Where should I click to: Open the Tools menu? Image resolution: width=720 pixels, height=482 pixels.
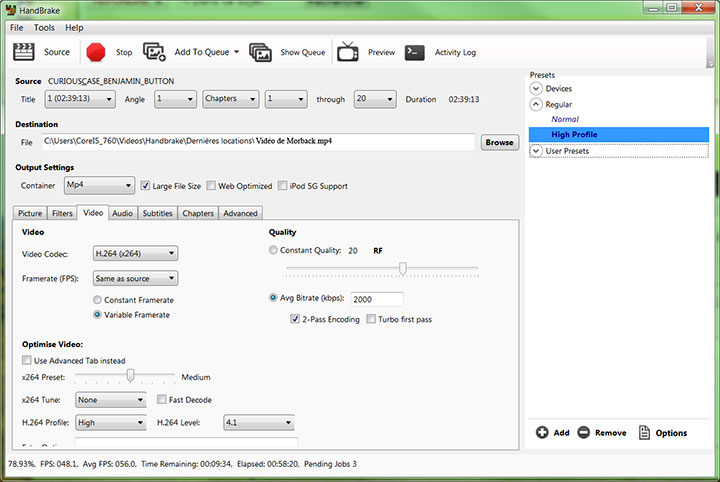click(x=44, y=28)
